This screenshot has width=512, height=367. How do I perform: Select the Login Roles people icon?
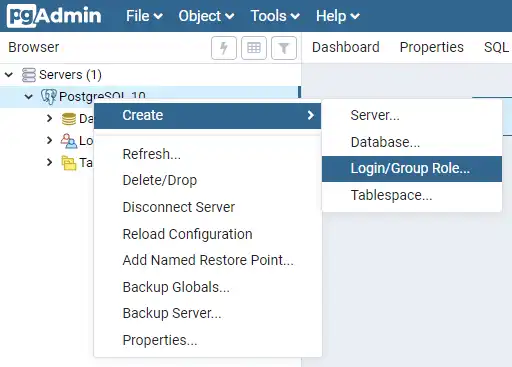(x=69, y=141)
